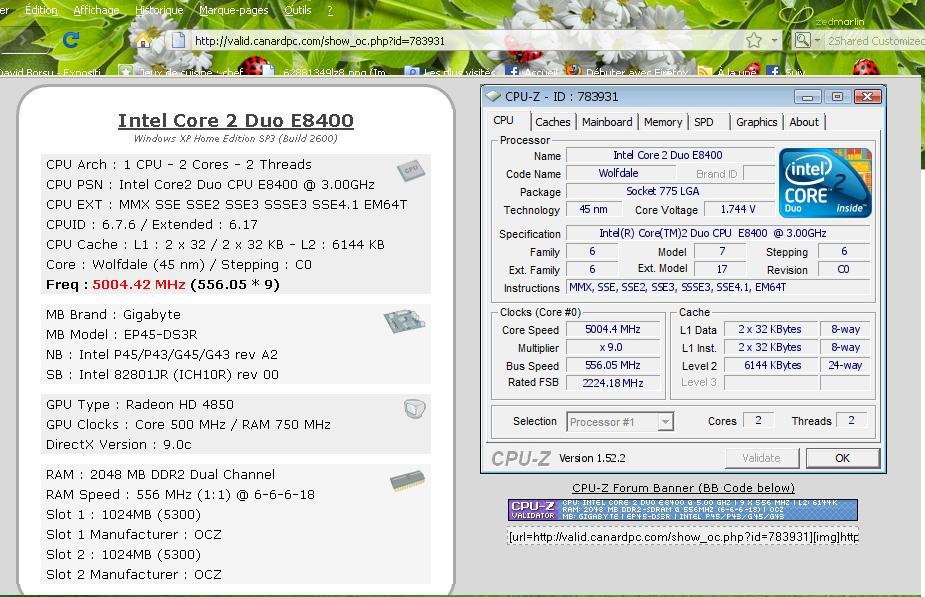Switch to the Caches tab
Screen dimensions: 925x597
553,122
